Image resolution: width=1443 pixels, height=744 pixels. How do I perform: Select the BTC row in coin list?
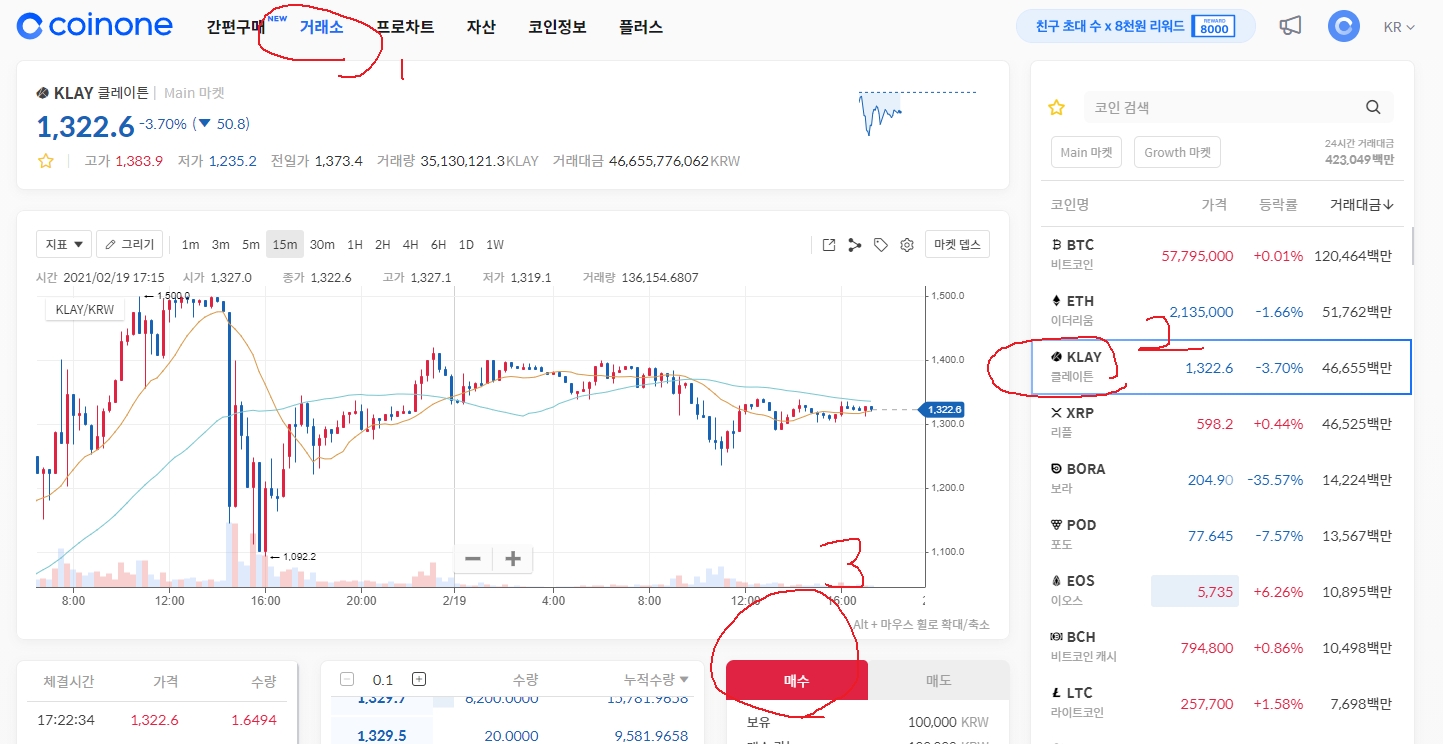[1221, 254]
